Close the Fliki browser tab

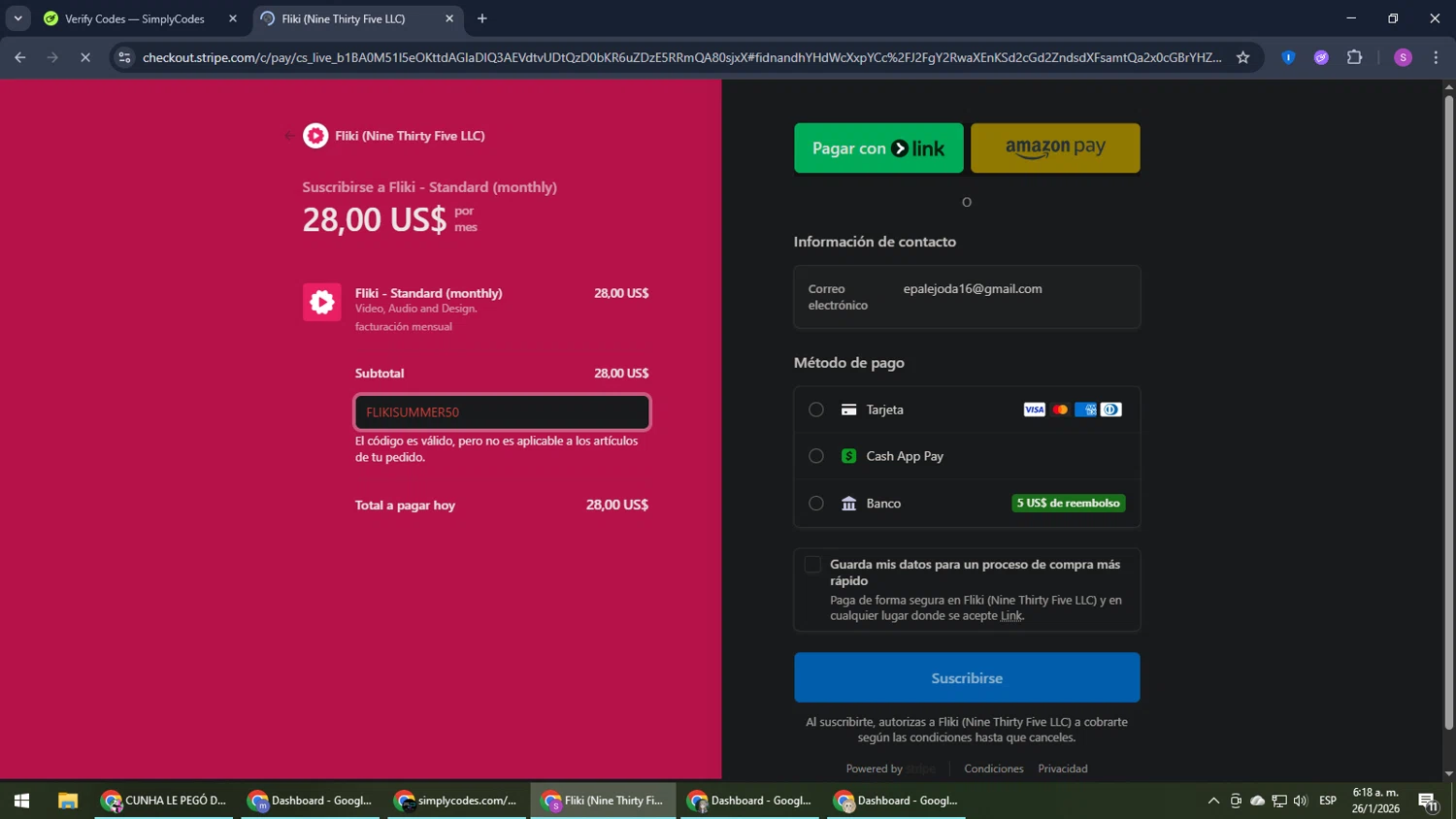pyautogui.click(x=449, y=18)
